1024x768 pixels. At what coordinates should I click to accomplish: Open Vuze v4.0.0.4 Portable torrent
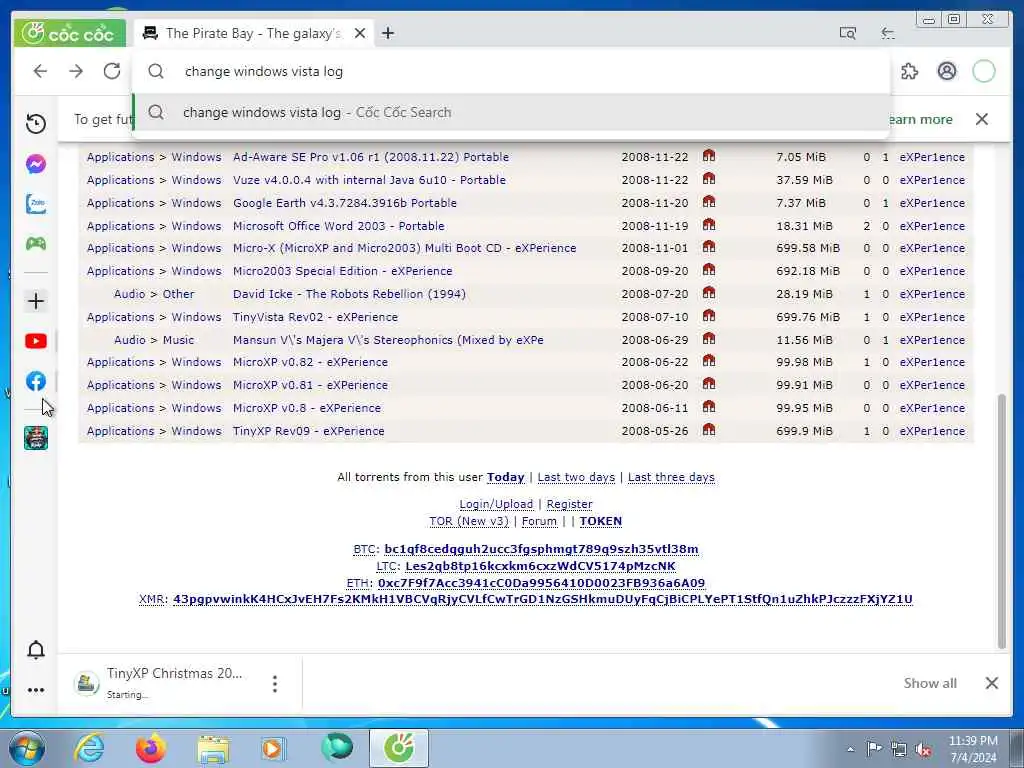coord(370,180)
